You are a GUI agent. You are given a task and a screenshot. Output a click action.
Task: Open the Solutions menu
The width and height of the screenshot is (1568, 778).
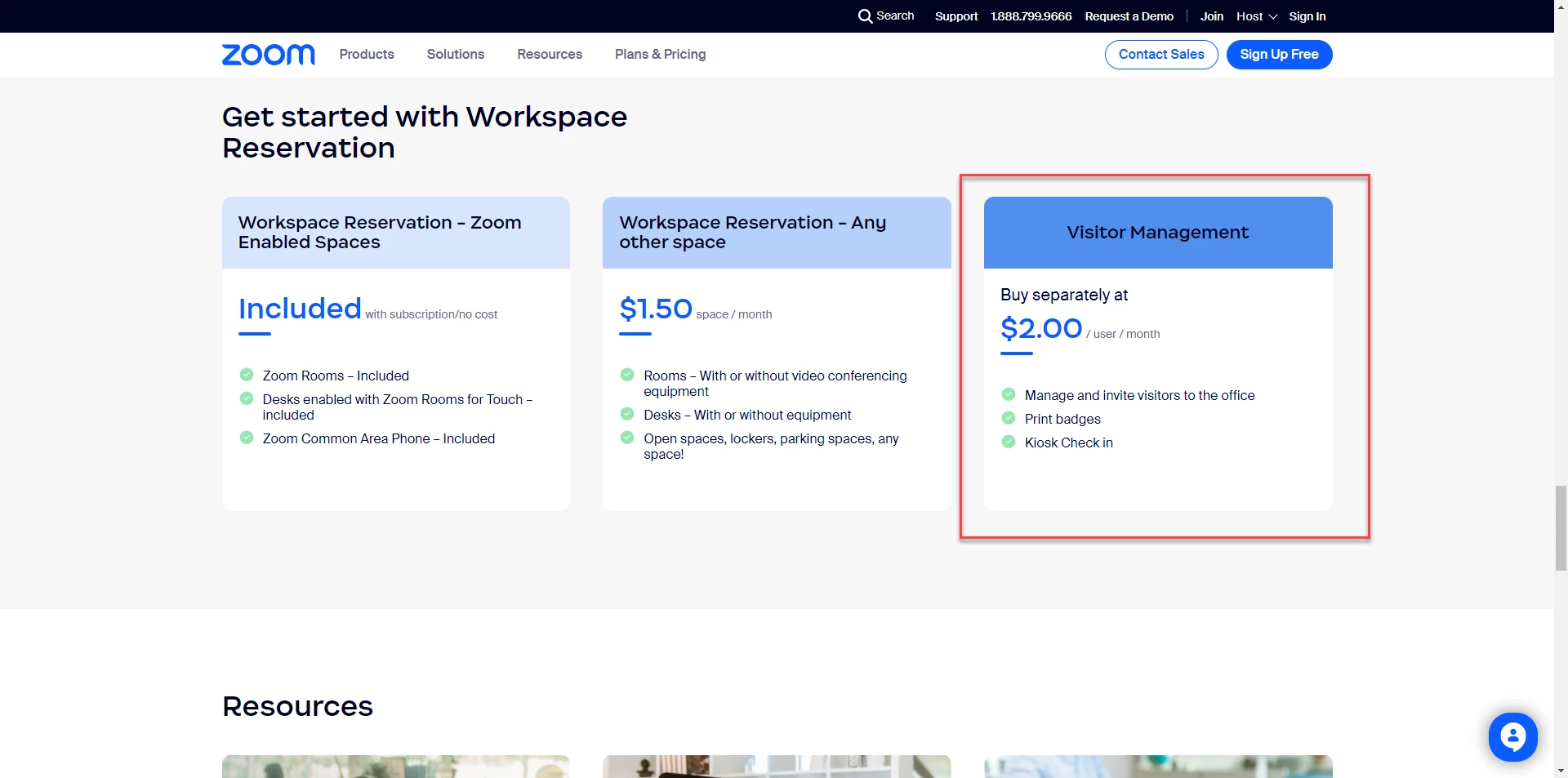(456, 54)
